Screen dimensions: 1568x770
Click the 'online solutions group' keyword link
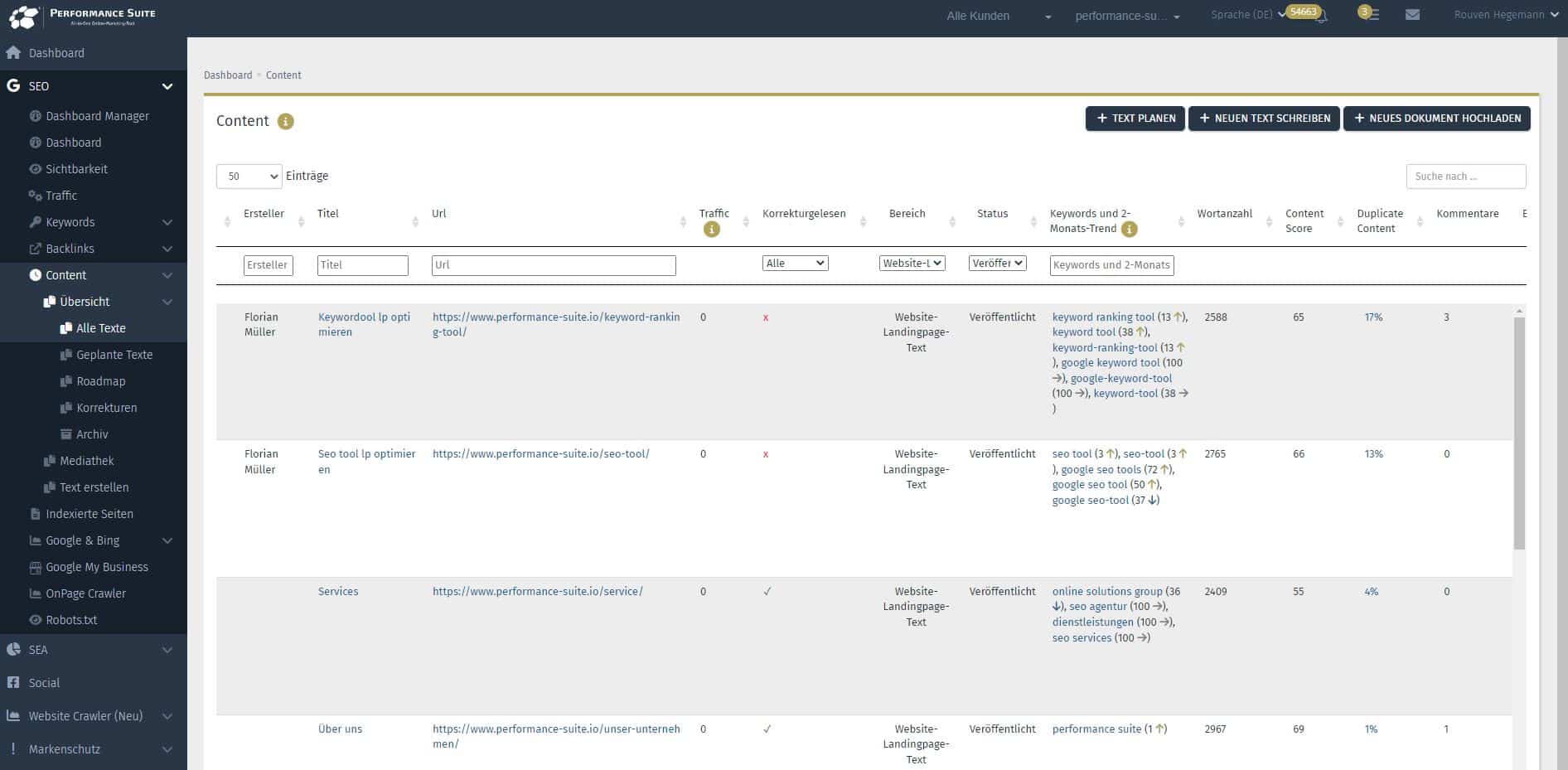pyautogui.click(x=1107, y=592)
